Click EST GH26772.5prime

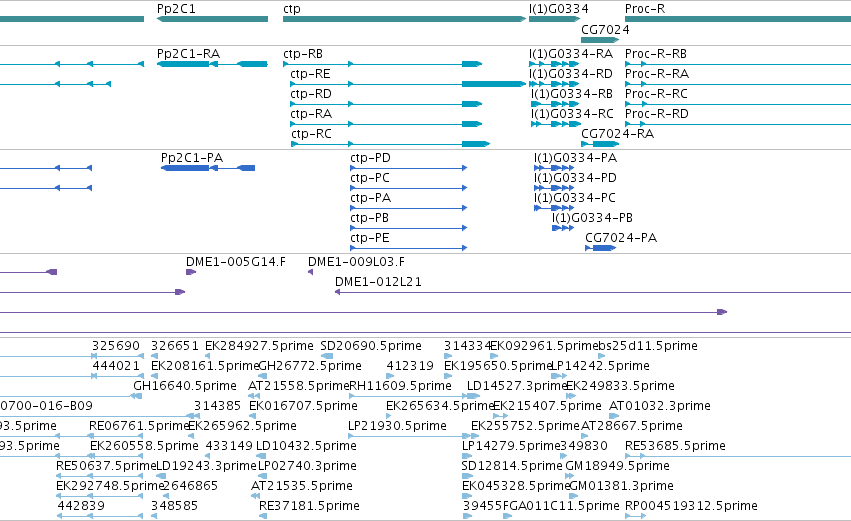pyautogui.click(x=310, y=366)
